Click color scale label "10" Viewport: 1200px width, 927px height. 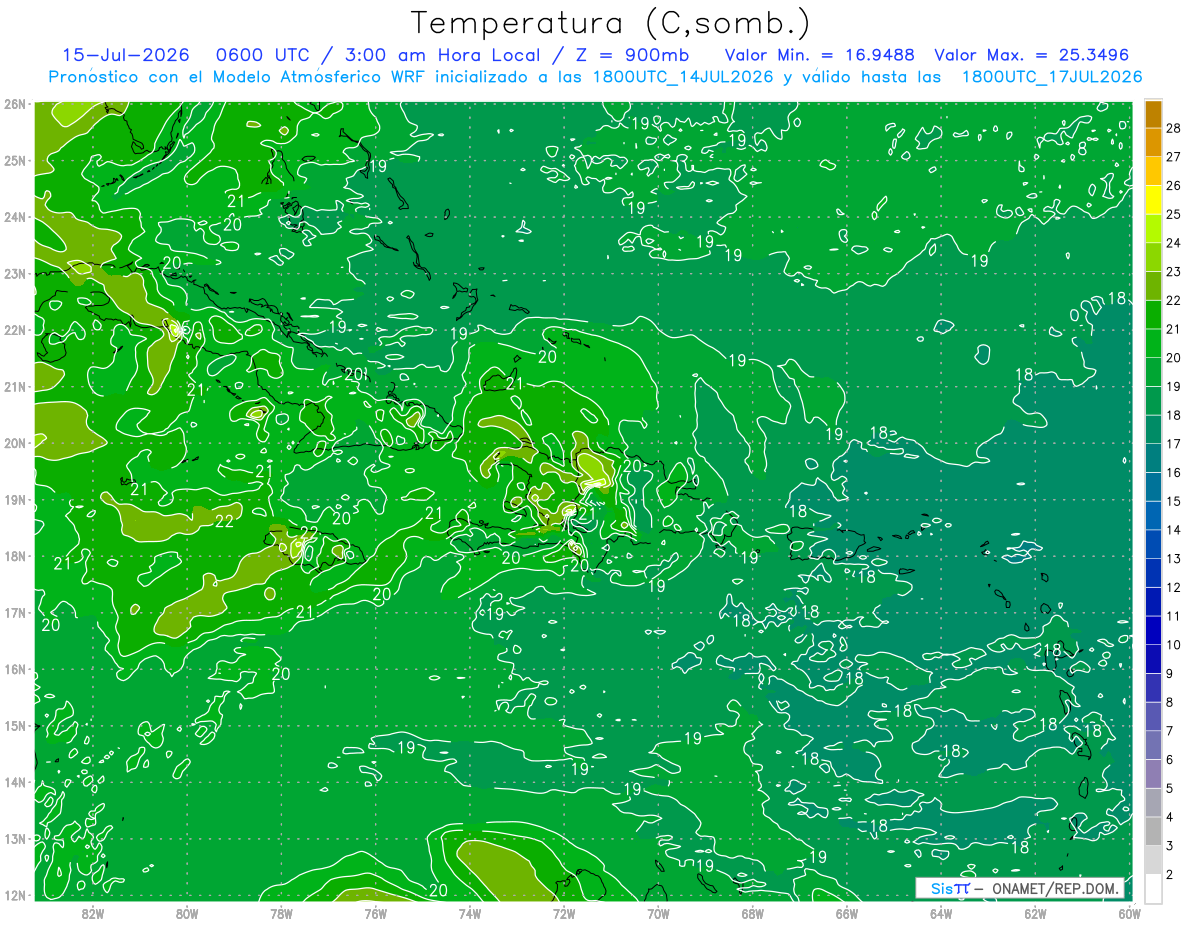click(x=1174, y=644)
